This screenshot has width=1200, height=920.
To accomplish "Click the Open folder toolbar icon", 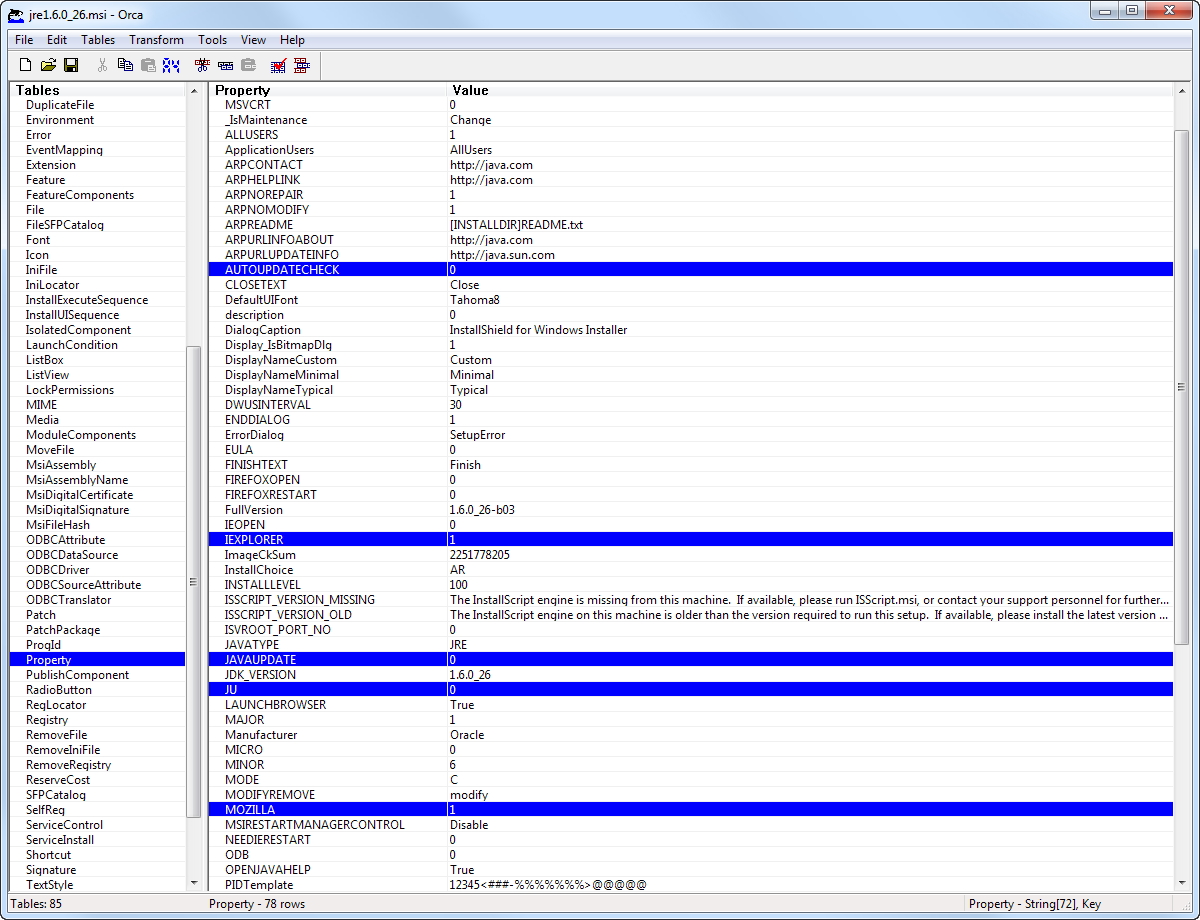I will [48, 65].
